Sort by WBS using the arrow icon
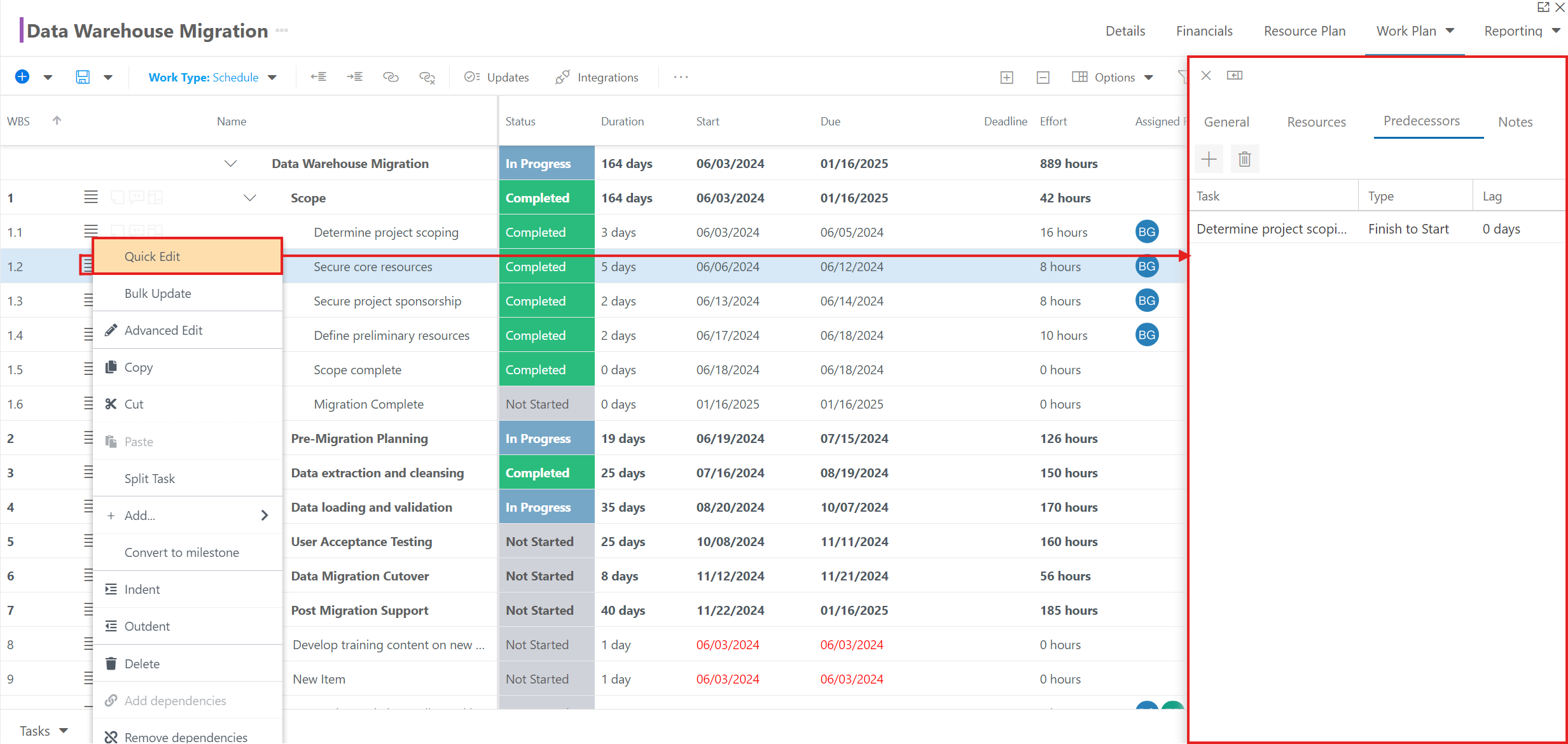The image size is (1568, 744). [x=57, y=120]
